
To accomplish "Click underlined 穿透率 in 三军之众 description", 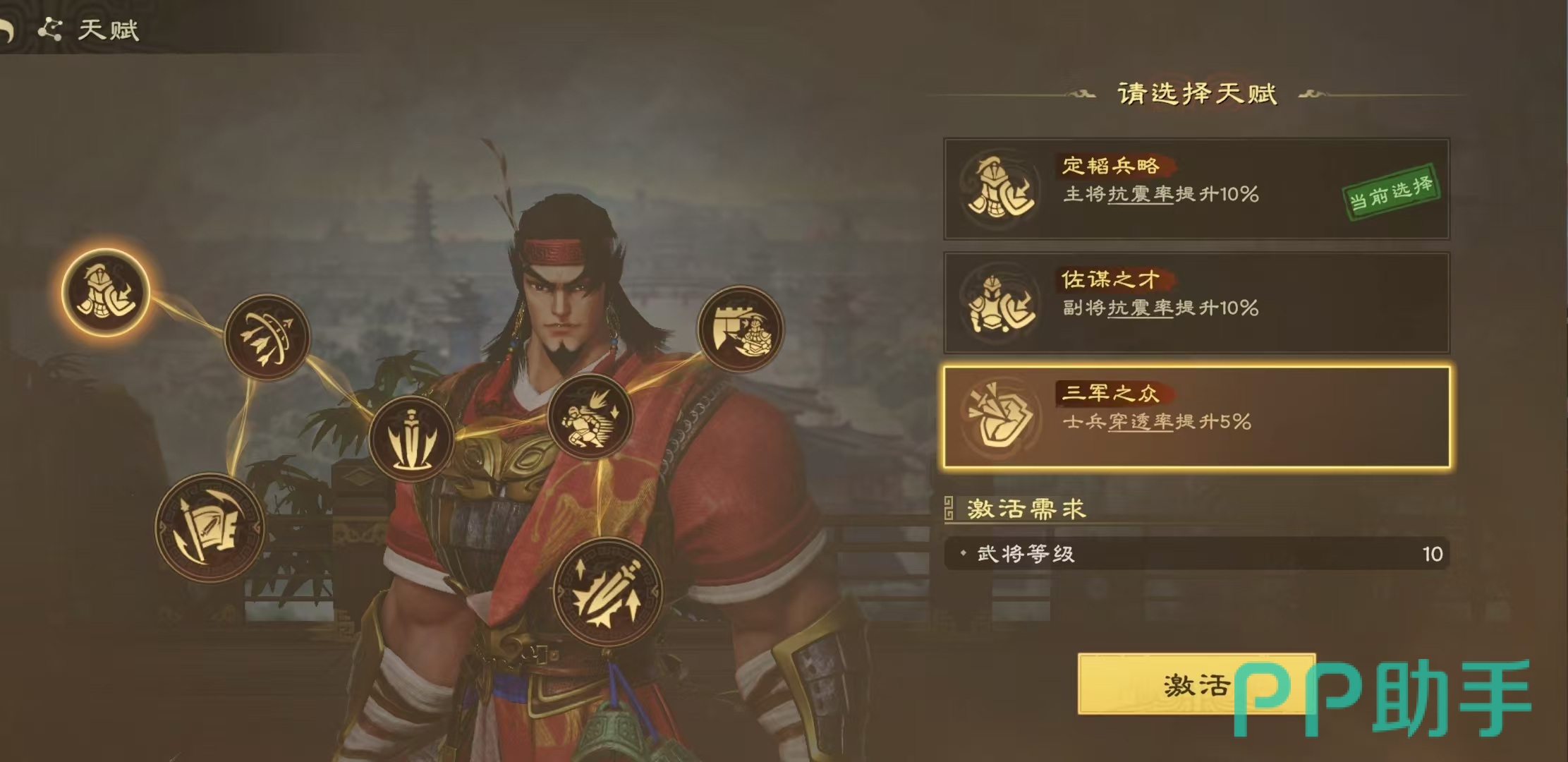I will 1141,422.
